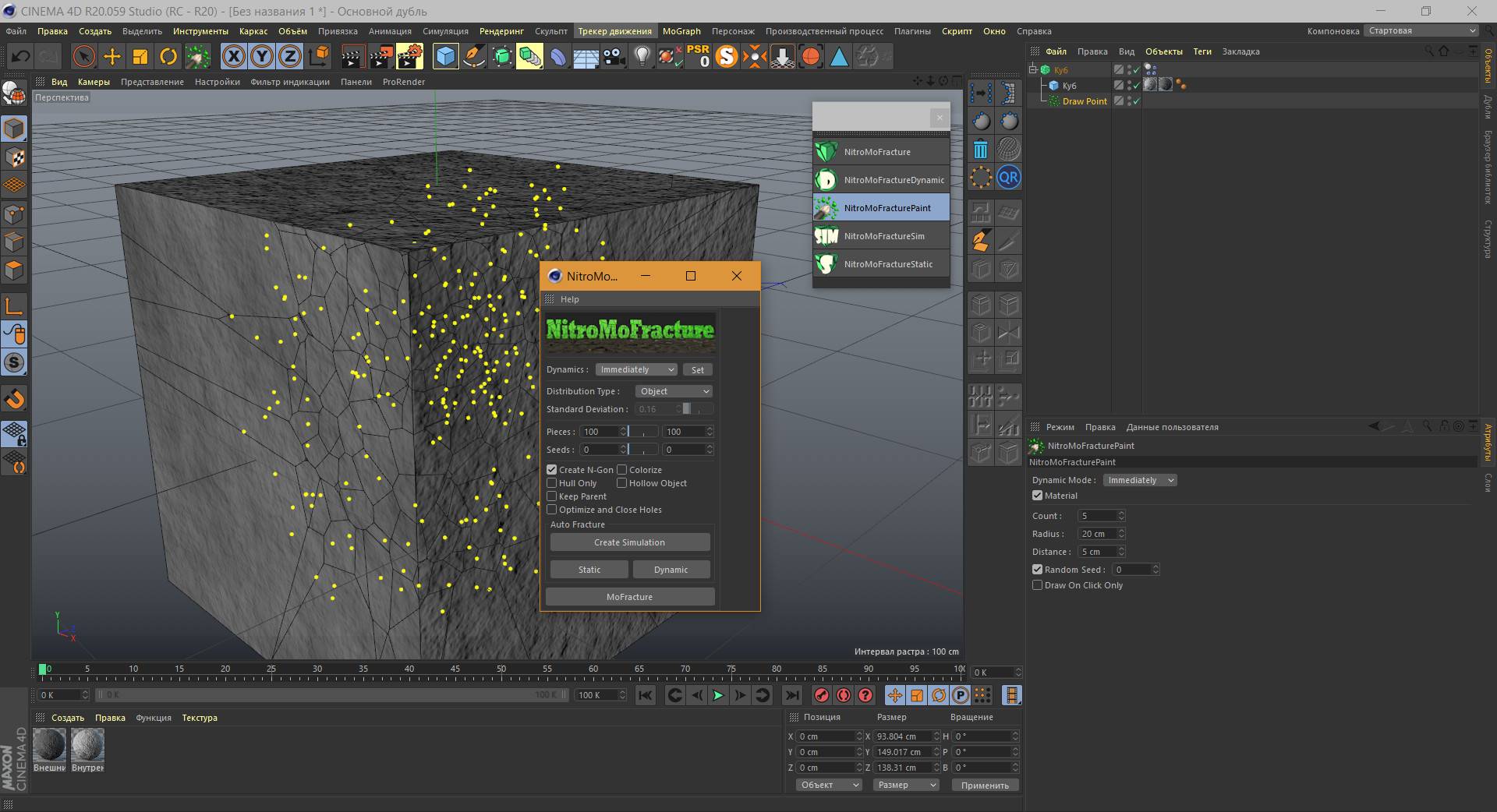
Task: Open the MoGraph menu
Action: coord(681,31)
